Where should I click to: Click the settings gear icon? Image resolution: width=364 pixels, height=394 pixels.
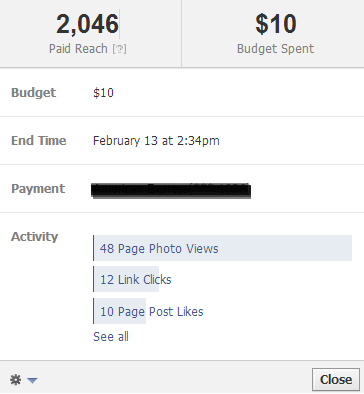[x=15, y=380]
